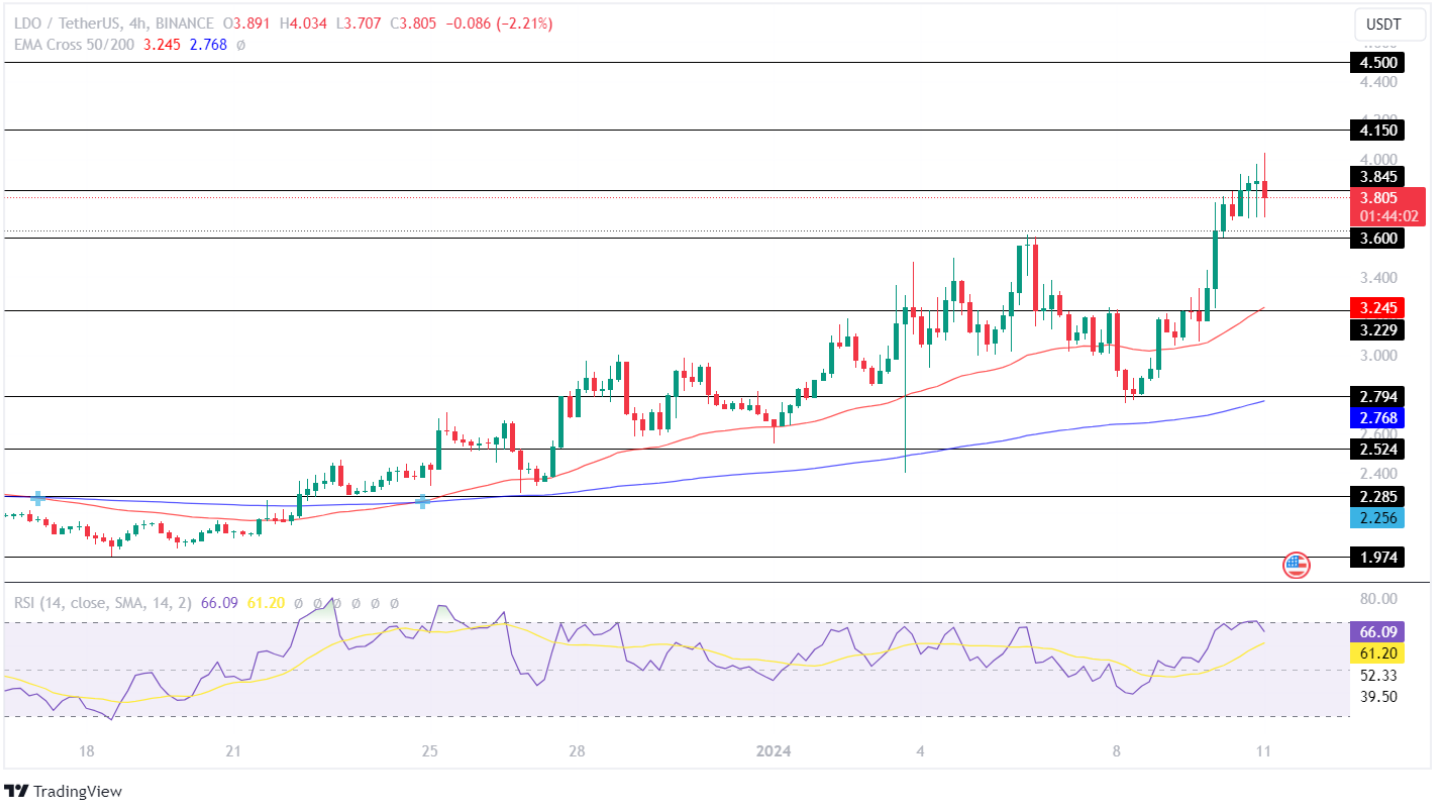Click the BINANCE exchange name in the legend
Screen dimensions: 1435x803
(x=183, y=21)
